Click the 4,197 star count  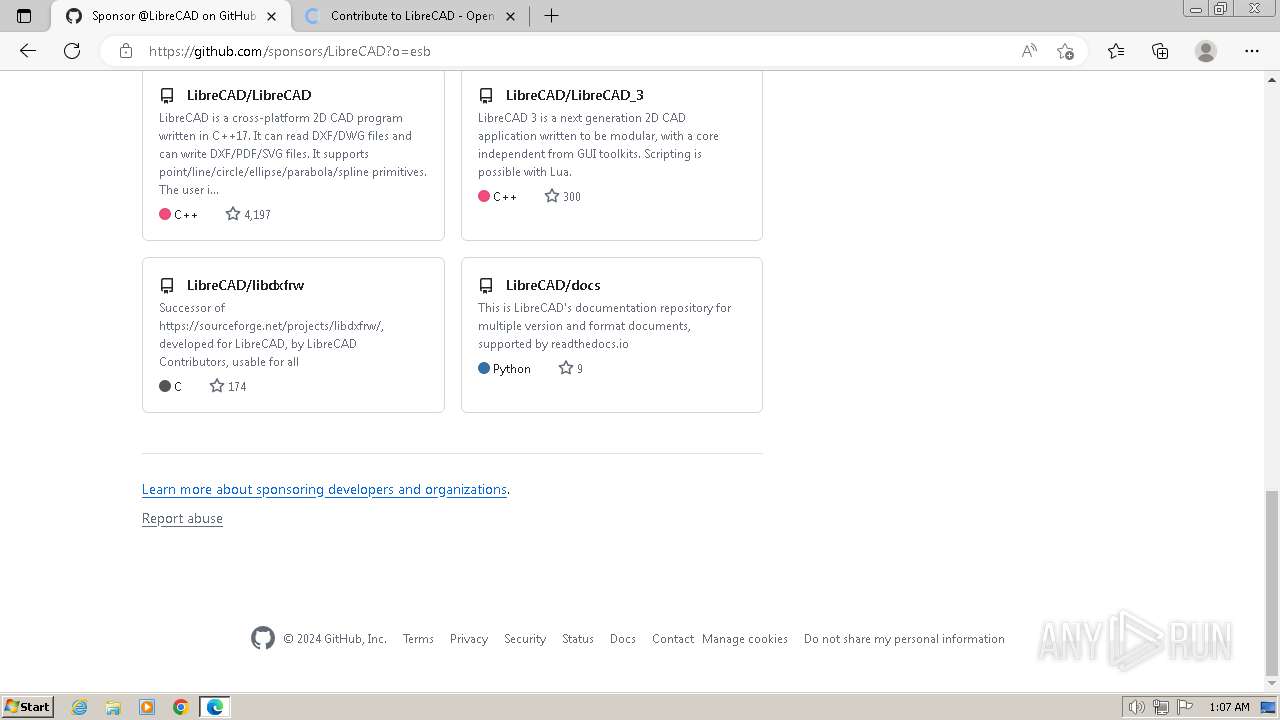pos(258,215)
